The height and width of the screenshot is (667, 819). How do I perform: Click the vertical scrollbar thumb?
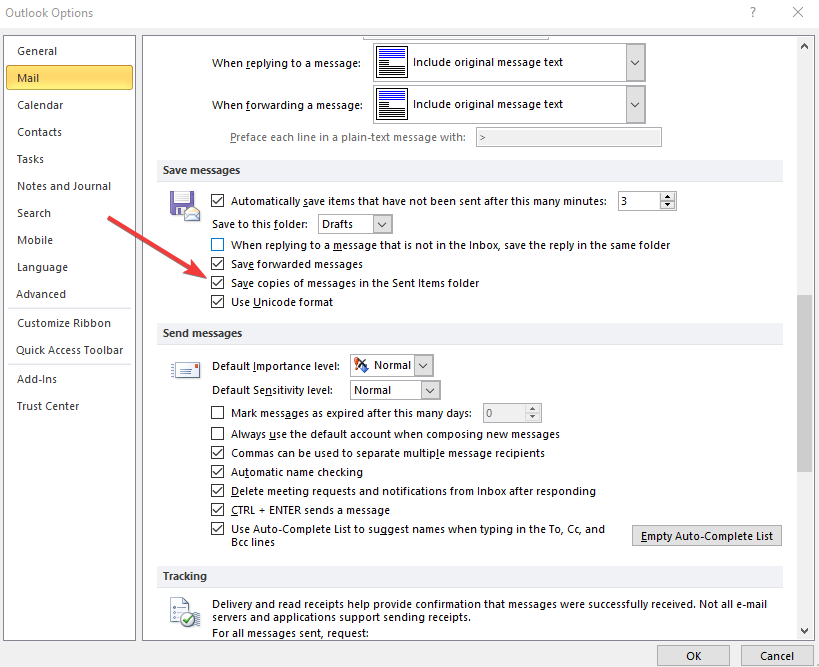point(804,383)
